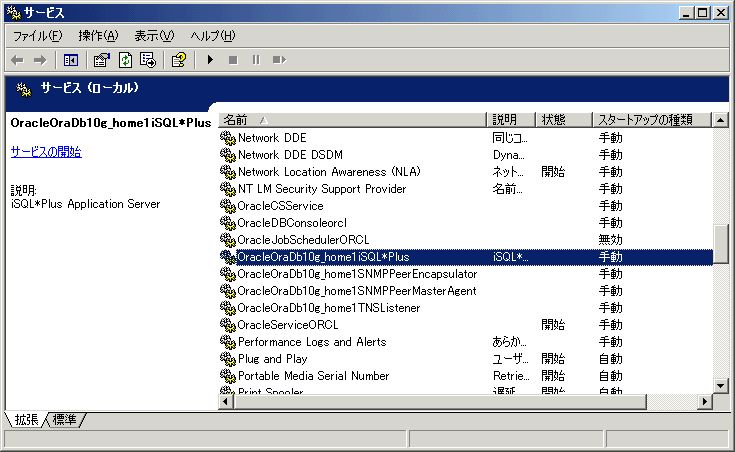Click the Help question mark toolbar icon
This screenshot has height=452, width=735.
(178, 60)
